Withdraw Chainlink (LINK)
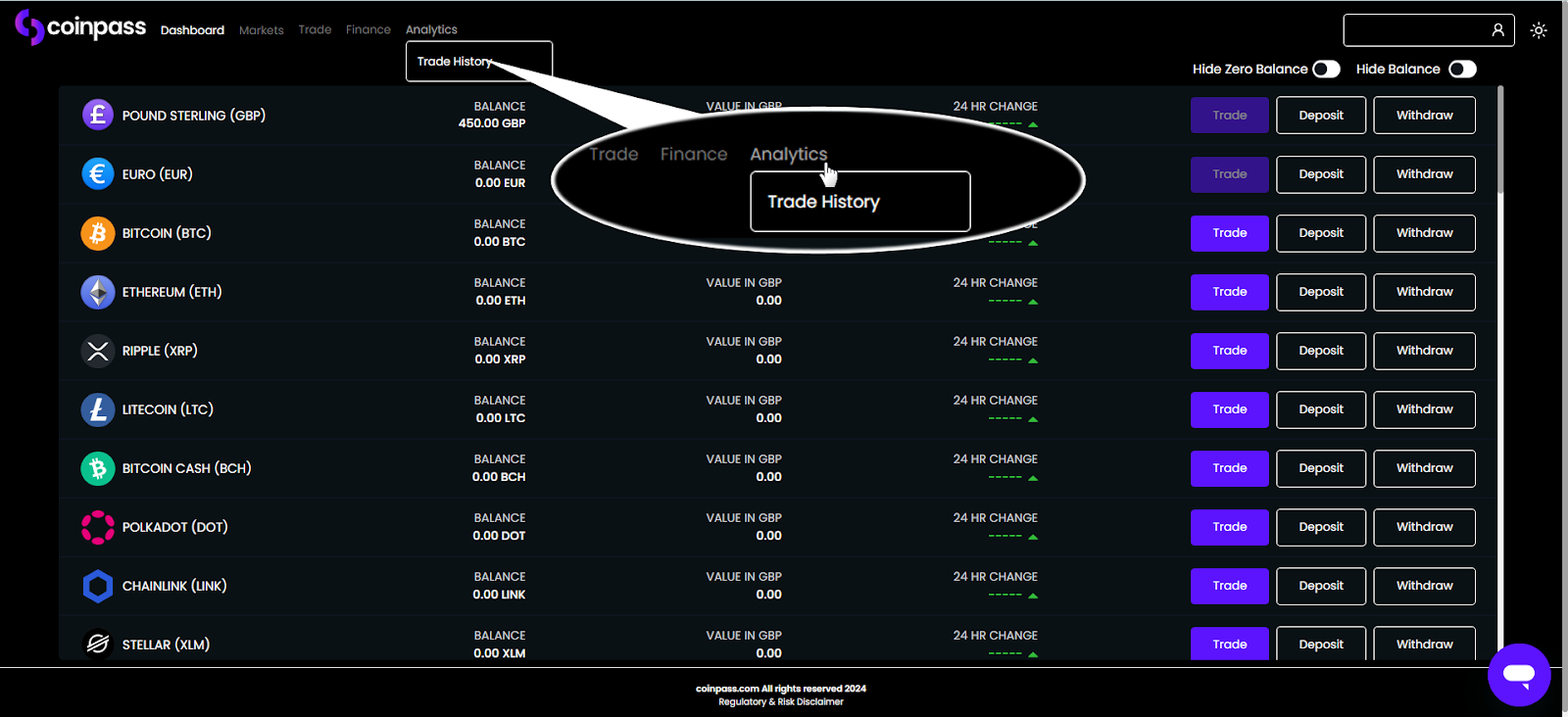The height and width of the screenshot is (717, 1568). 1424,586
